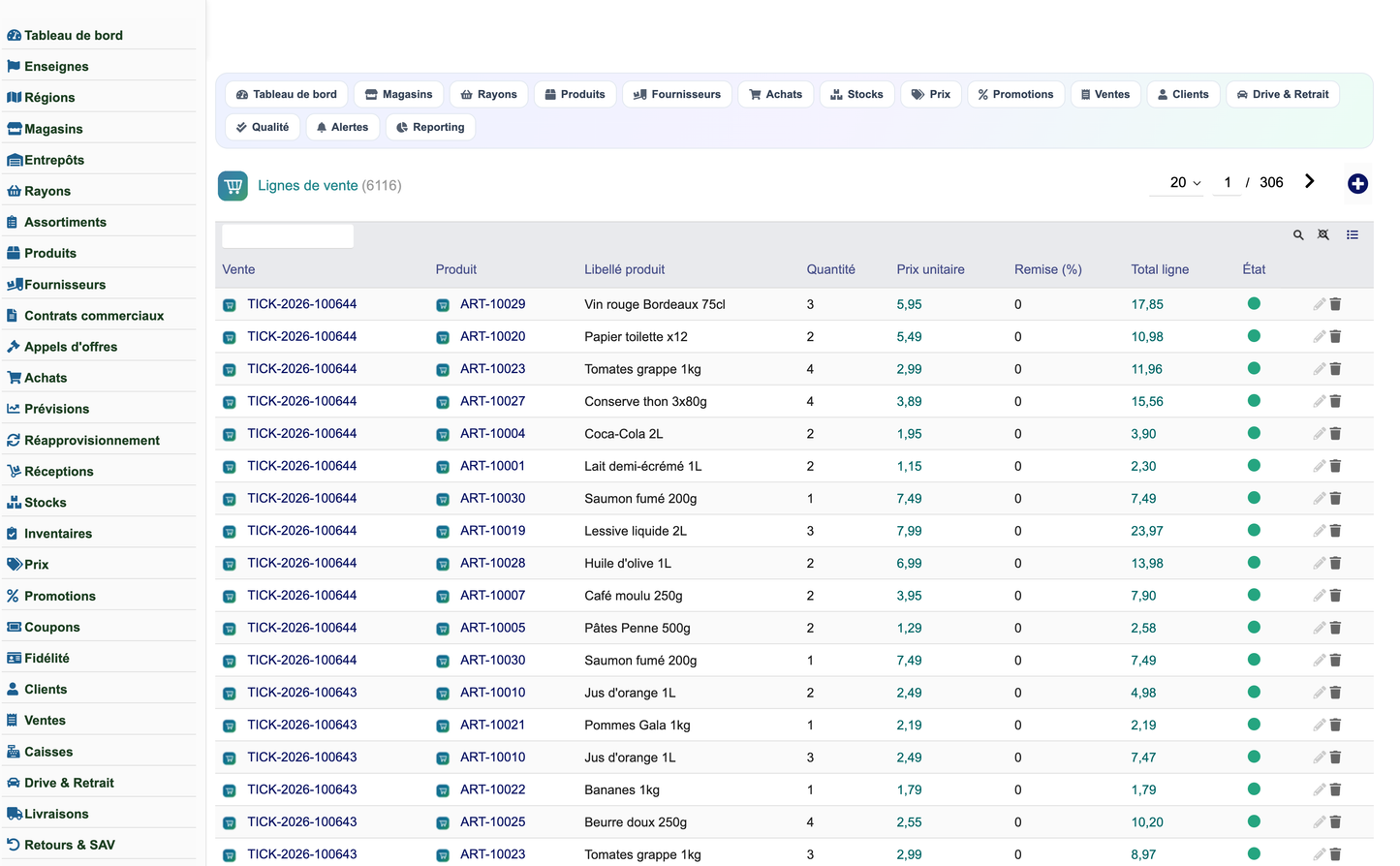Click the clear search filter icon

(x=1323, y=235)
